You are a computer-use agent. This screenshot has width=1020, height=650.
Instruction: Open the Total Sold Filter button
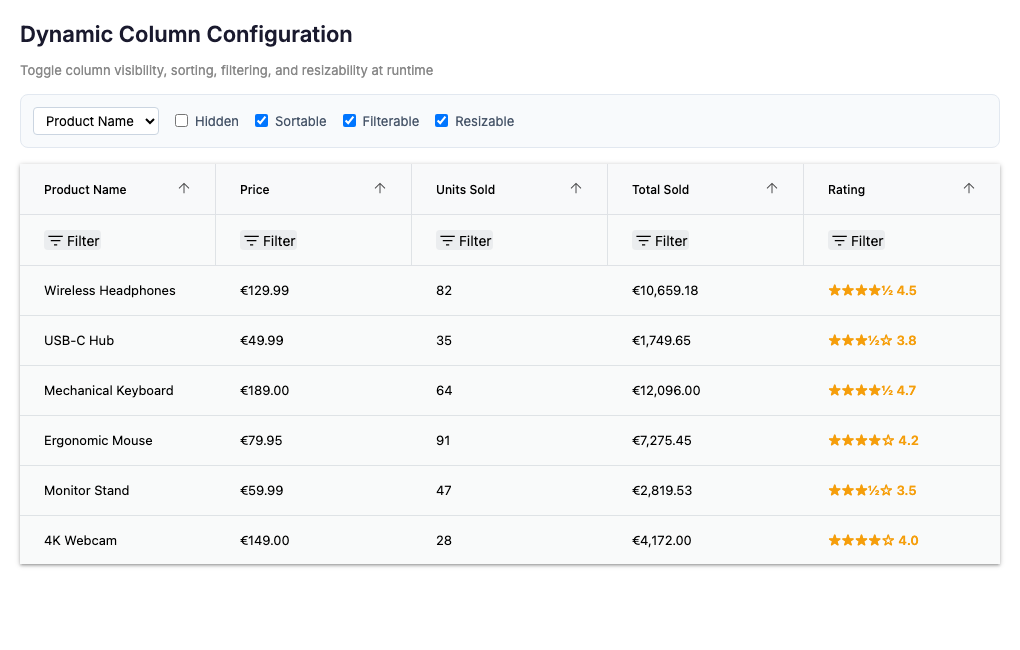point(661,241)
